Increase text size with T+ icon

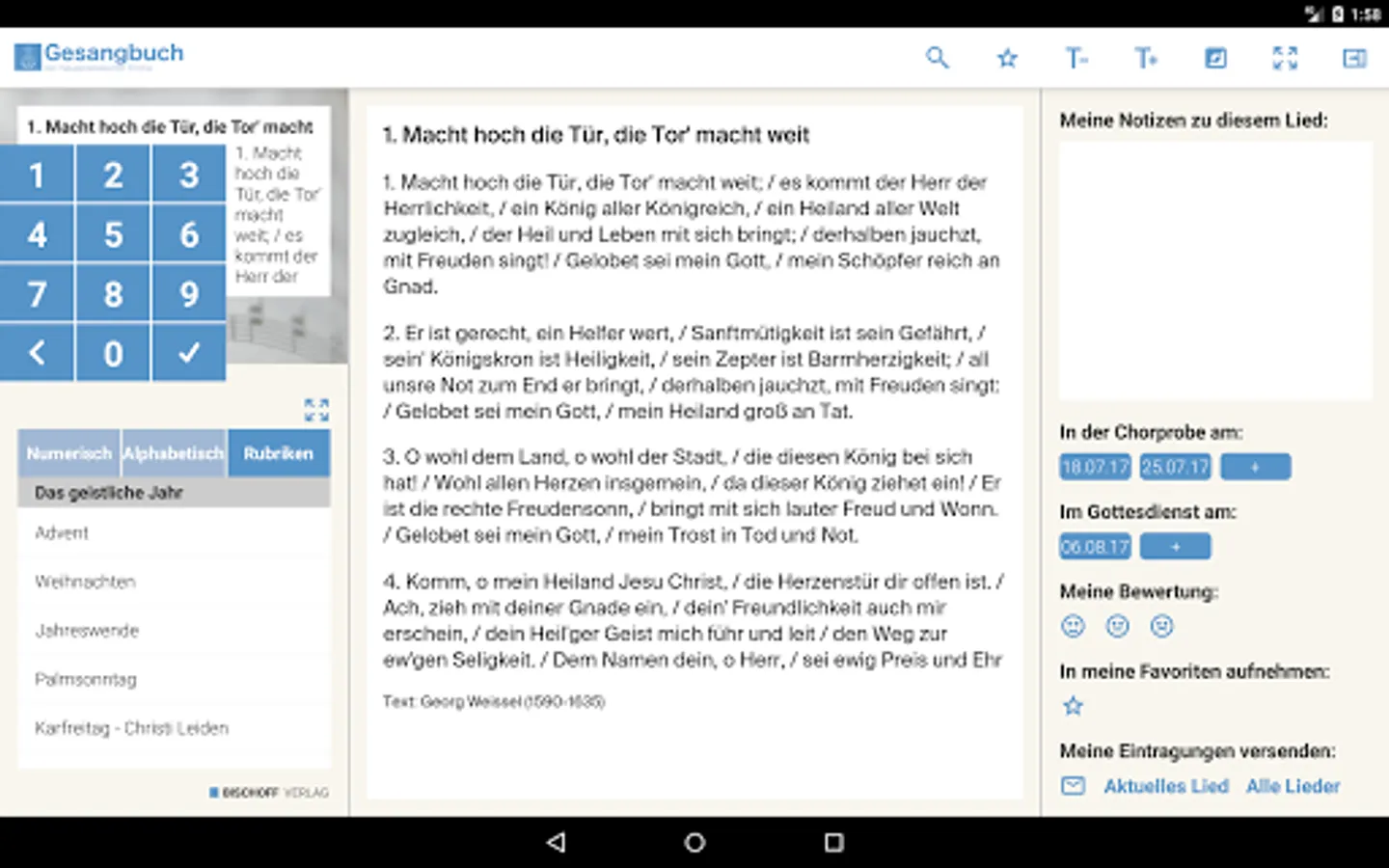coord(1146,58)
